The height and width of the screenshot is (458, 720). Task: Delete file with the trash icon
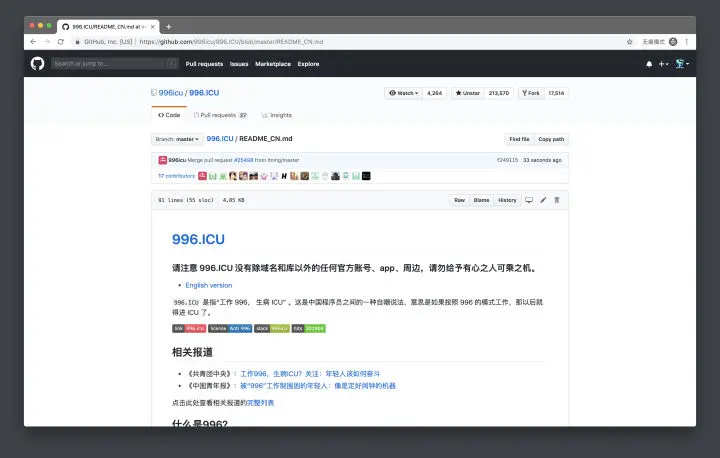(557, 200)
